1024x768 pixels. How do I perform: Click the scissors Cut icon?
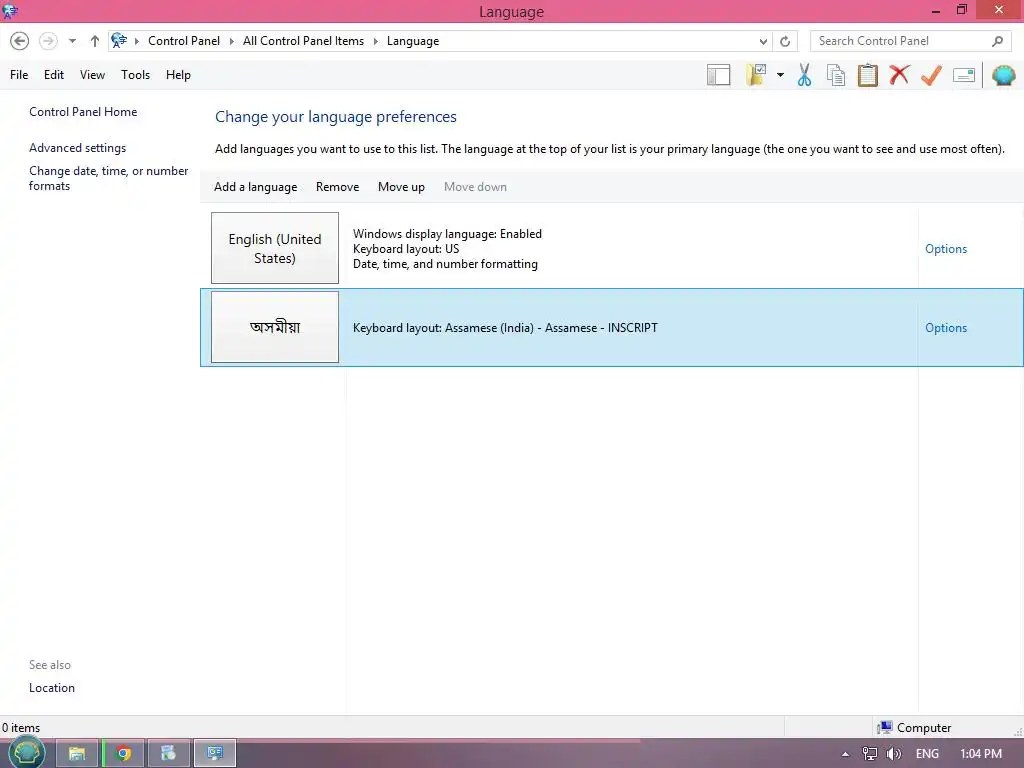point(805,75)
